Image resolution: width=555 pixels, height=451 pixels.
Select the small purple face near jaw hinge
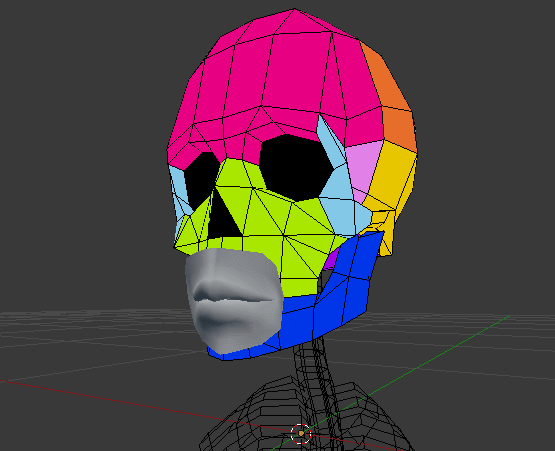[x=332, y=259]
